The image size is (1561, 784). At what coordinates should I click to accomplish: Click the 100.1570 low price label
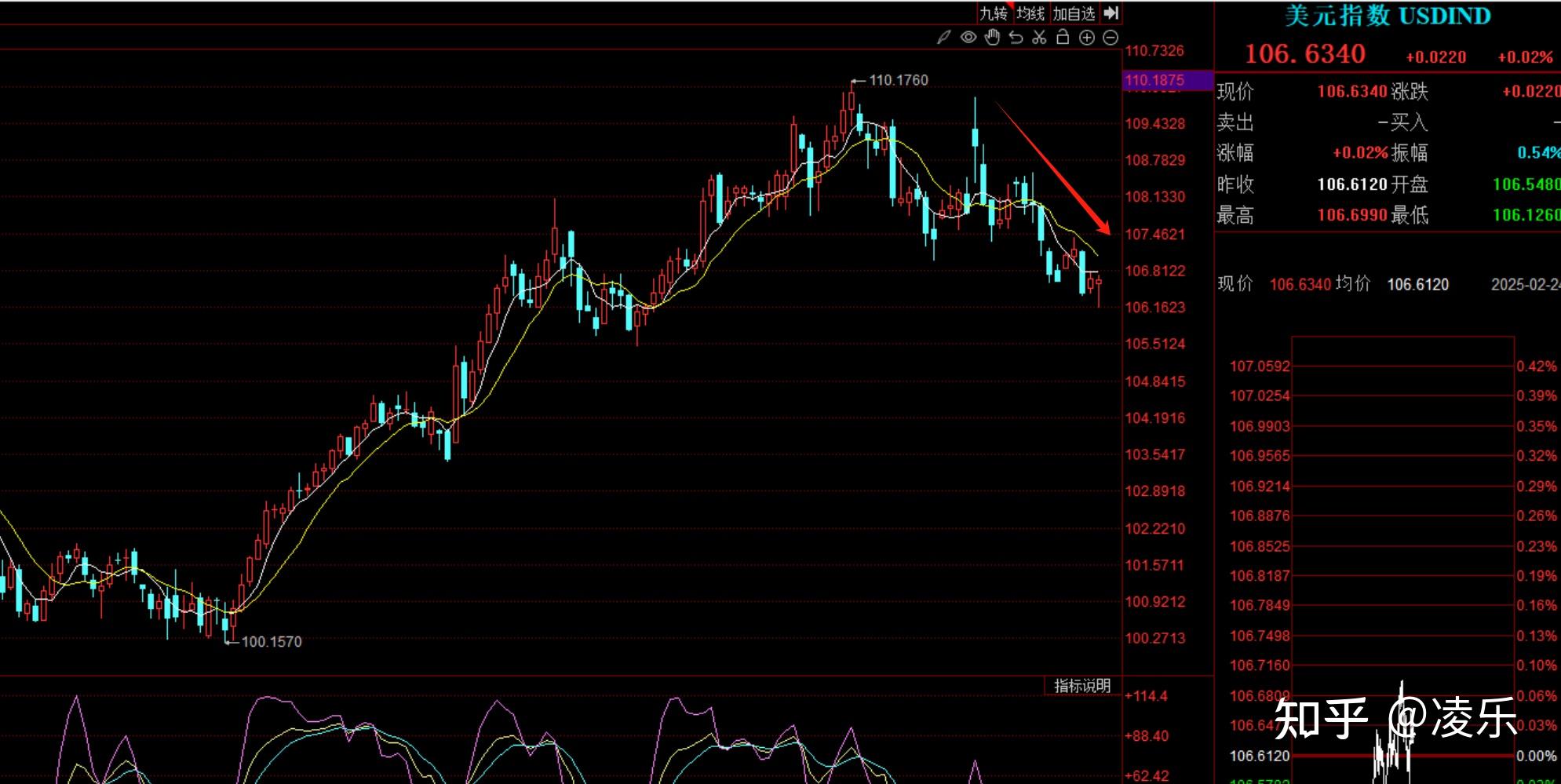click(x=271, y=642)
